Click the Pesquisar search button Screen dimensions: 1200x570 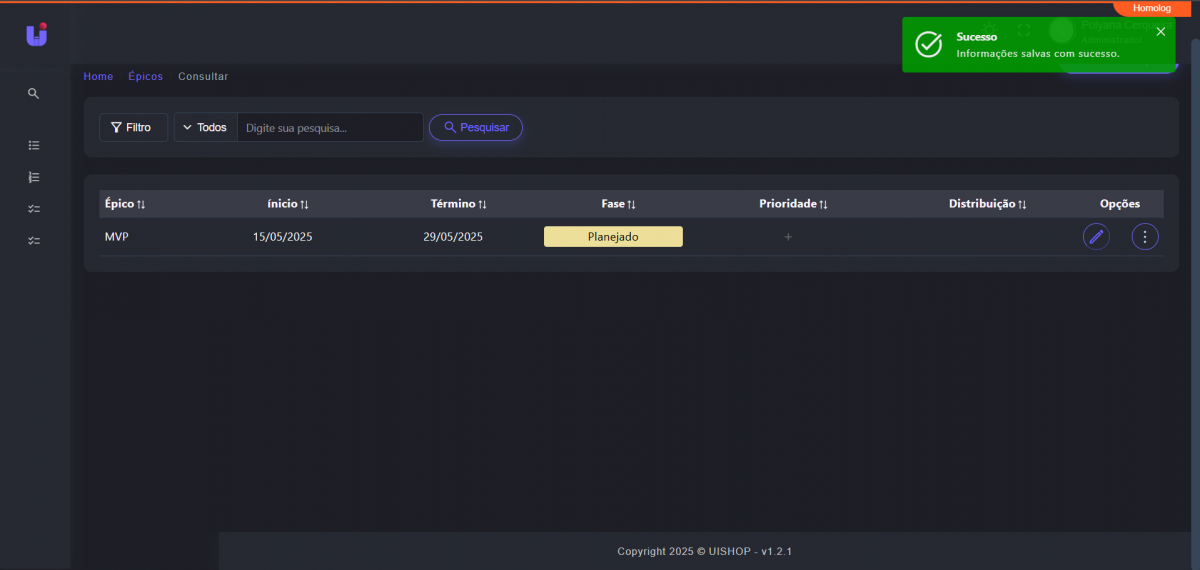click(x=476, y=128)
